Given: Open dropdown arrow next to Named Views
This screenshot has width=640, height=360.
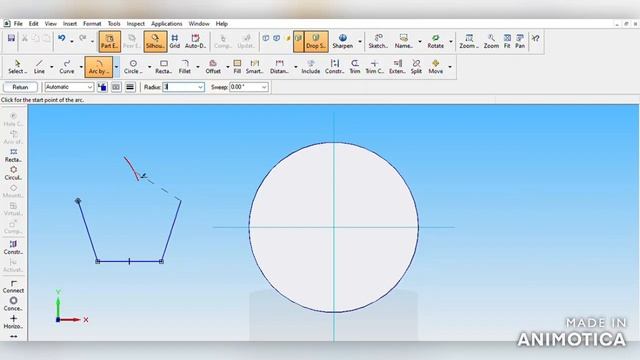Looking at the screenshot, I should (x=420, y=42).
